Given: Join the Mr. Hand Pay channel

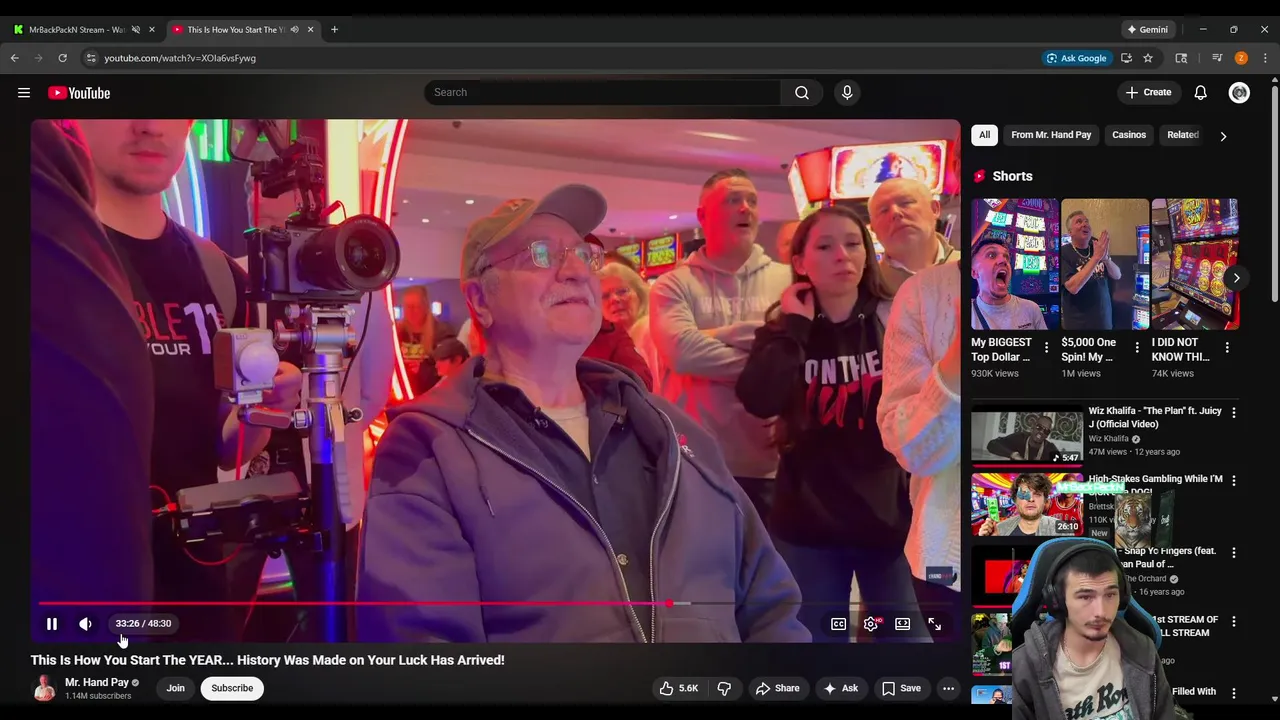Looking at the screenshot, I should 175,688.
